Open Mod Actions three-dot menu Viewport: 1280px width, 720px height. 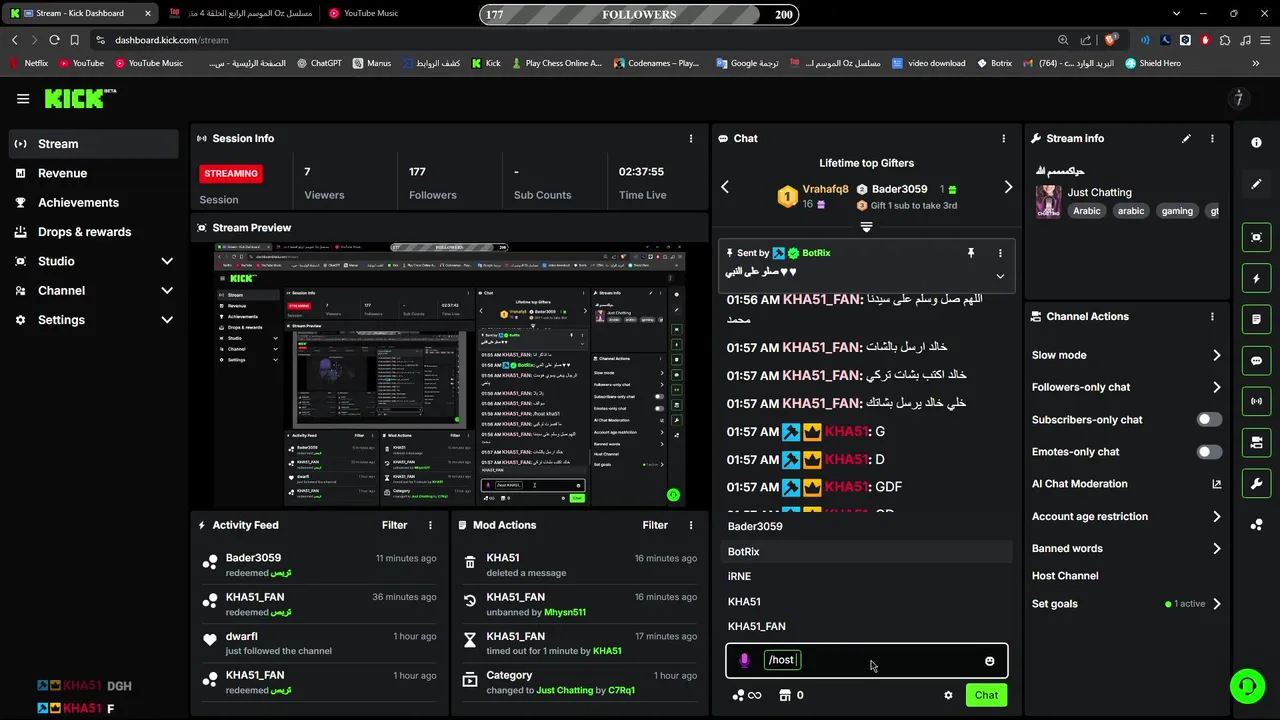pos(691,525)
